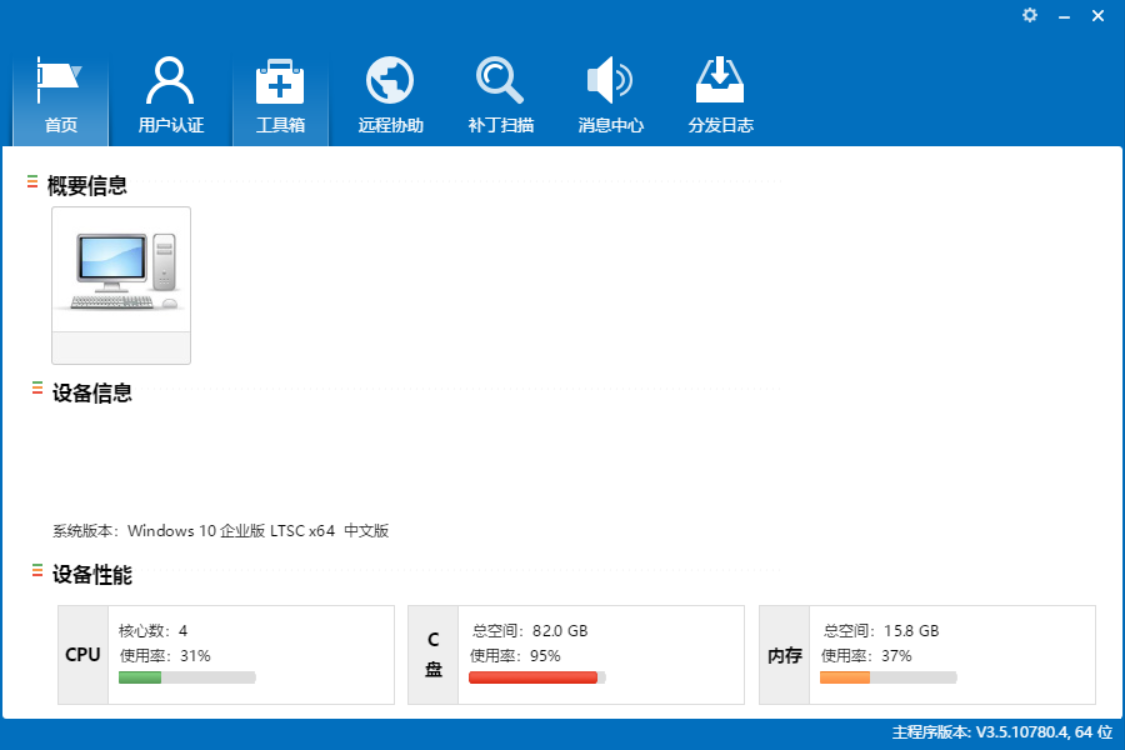
Task: Close the window with X
Action: (1098, 15)
